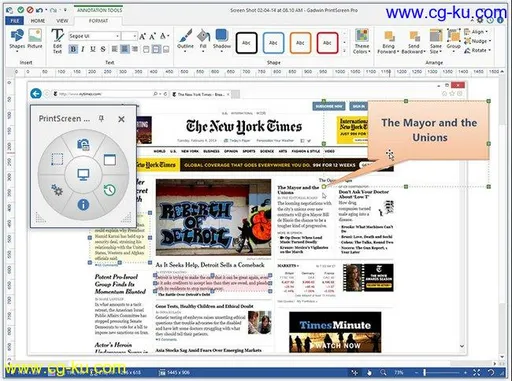Open the Nudge dropdown
Image resolution: width=512 pixels, height=381 pixels.
(478, 41)
